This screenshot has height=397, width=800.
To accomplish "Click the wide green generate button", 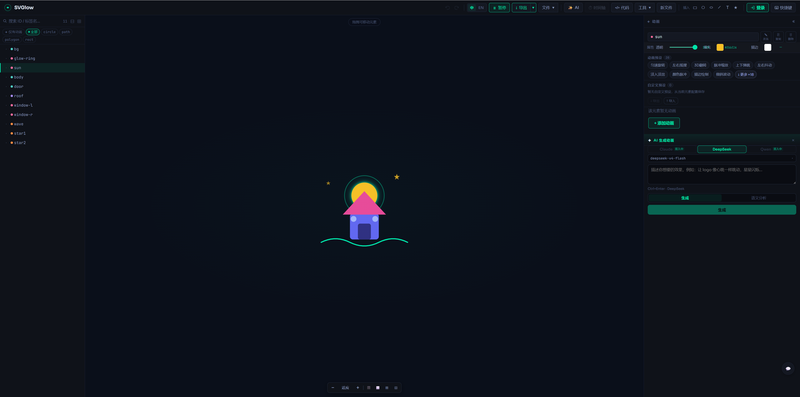I will click(x=721, y=210).
